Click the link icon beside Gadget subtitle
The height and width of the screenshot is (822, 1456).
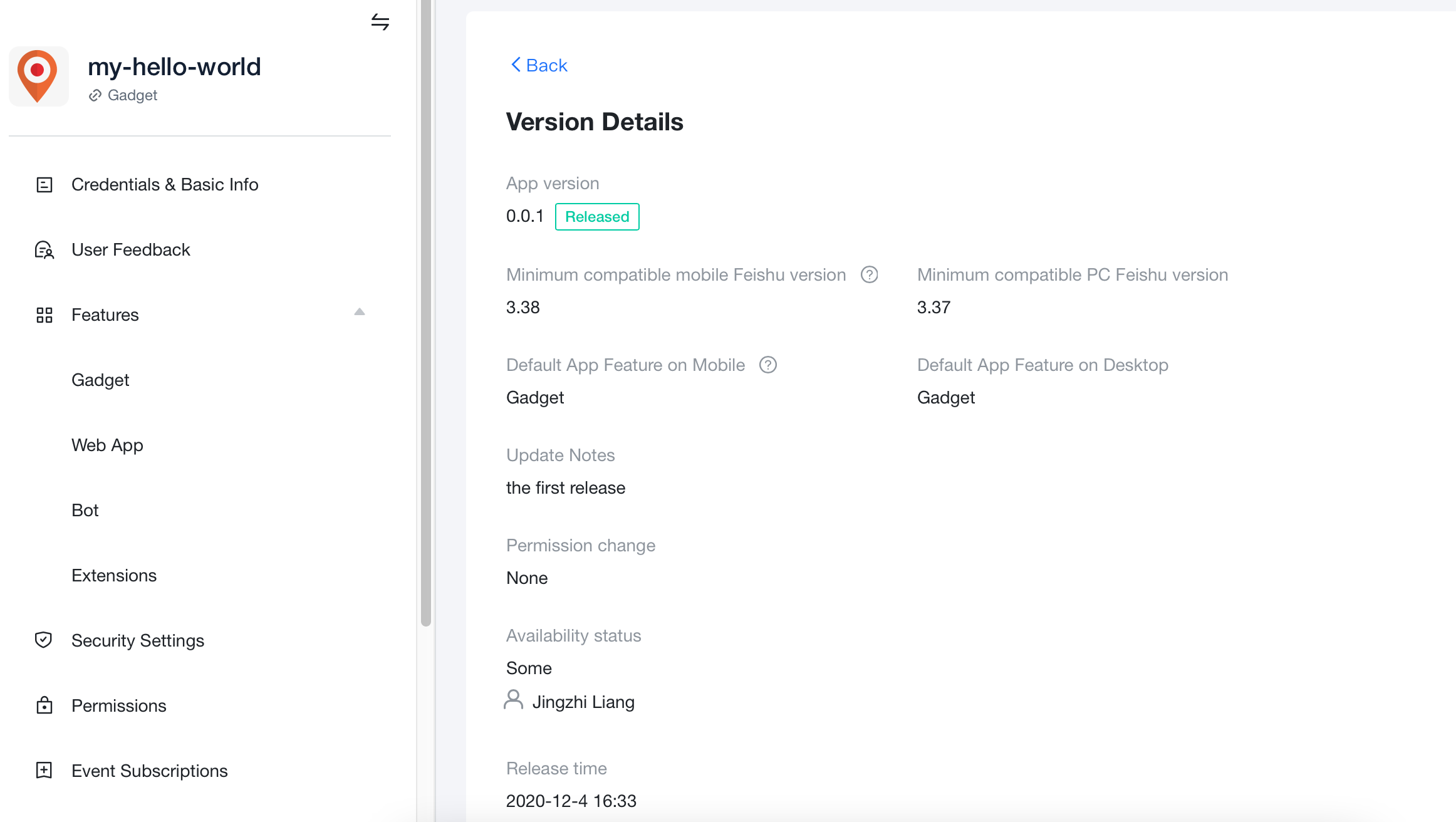pos(95,95)
